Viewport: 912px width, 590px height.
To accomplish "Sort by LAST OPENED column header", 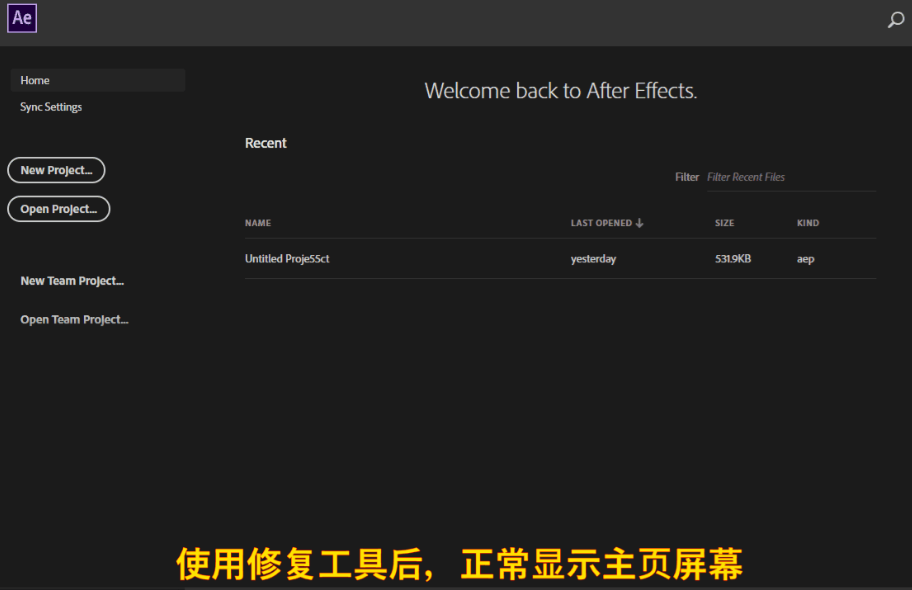I will pyautogui.click(x=607, y=223).
